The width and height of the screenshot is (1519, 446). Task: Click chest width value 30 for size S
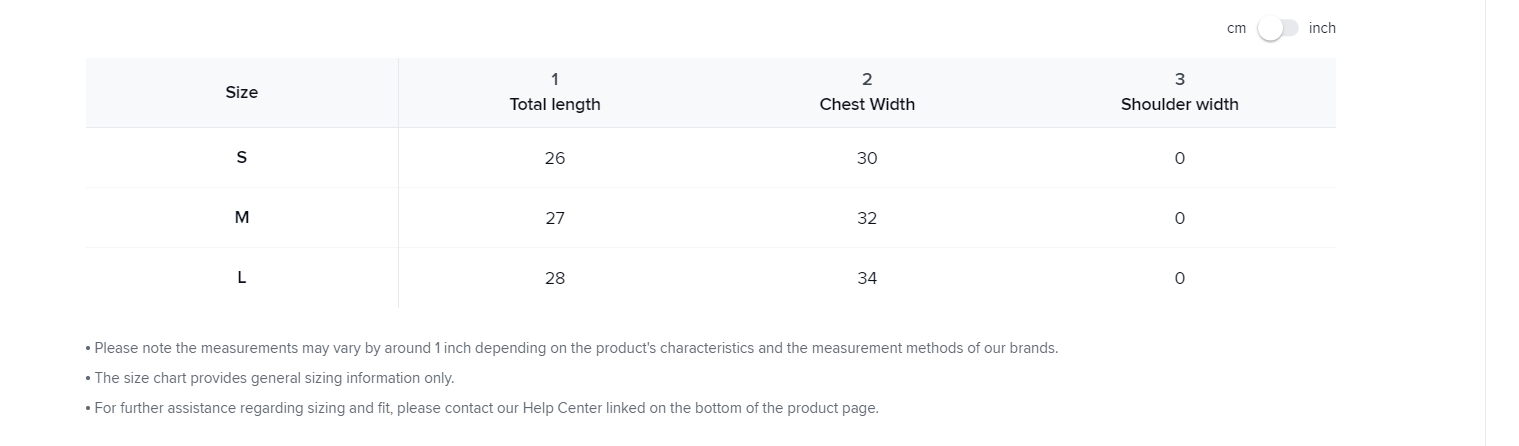867,158
